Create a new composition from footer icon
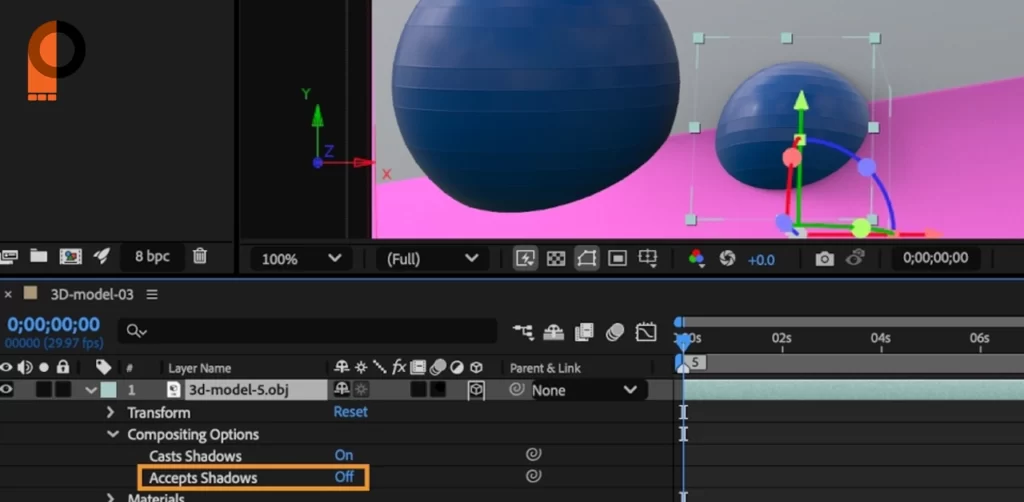Screen dimensions: 1024x502 click(71, 256)
